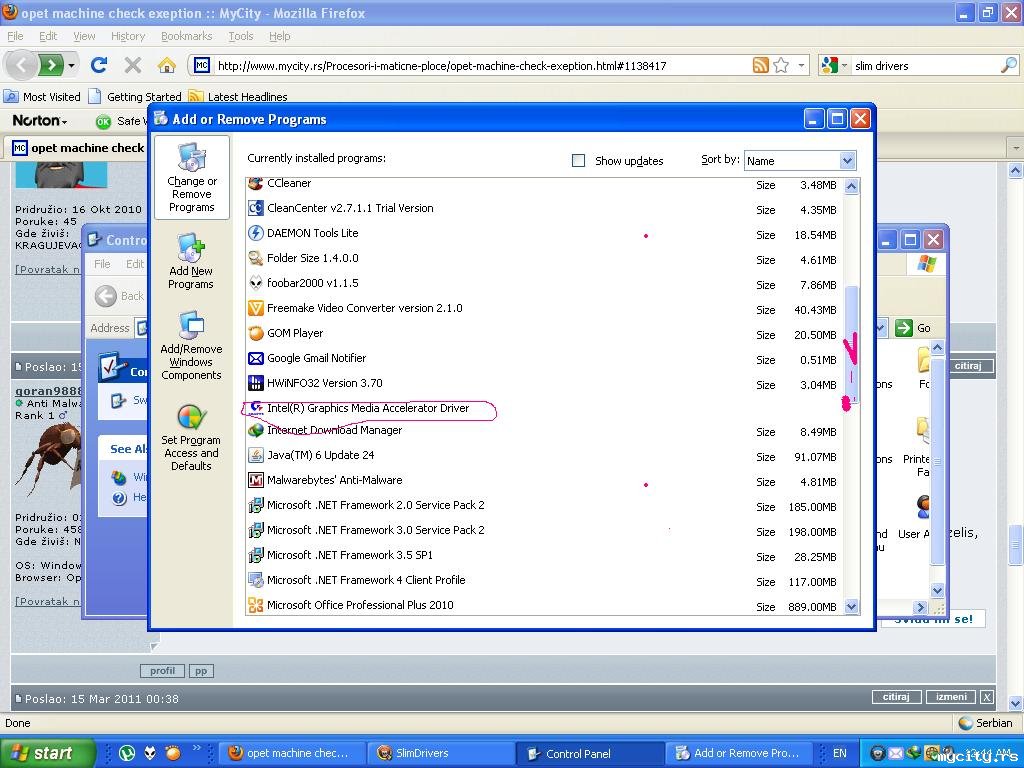Click the programs list scroll down arrow
The width and height of the screenshot is (1024, 768).
[851, 607]
